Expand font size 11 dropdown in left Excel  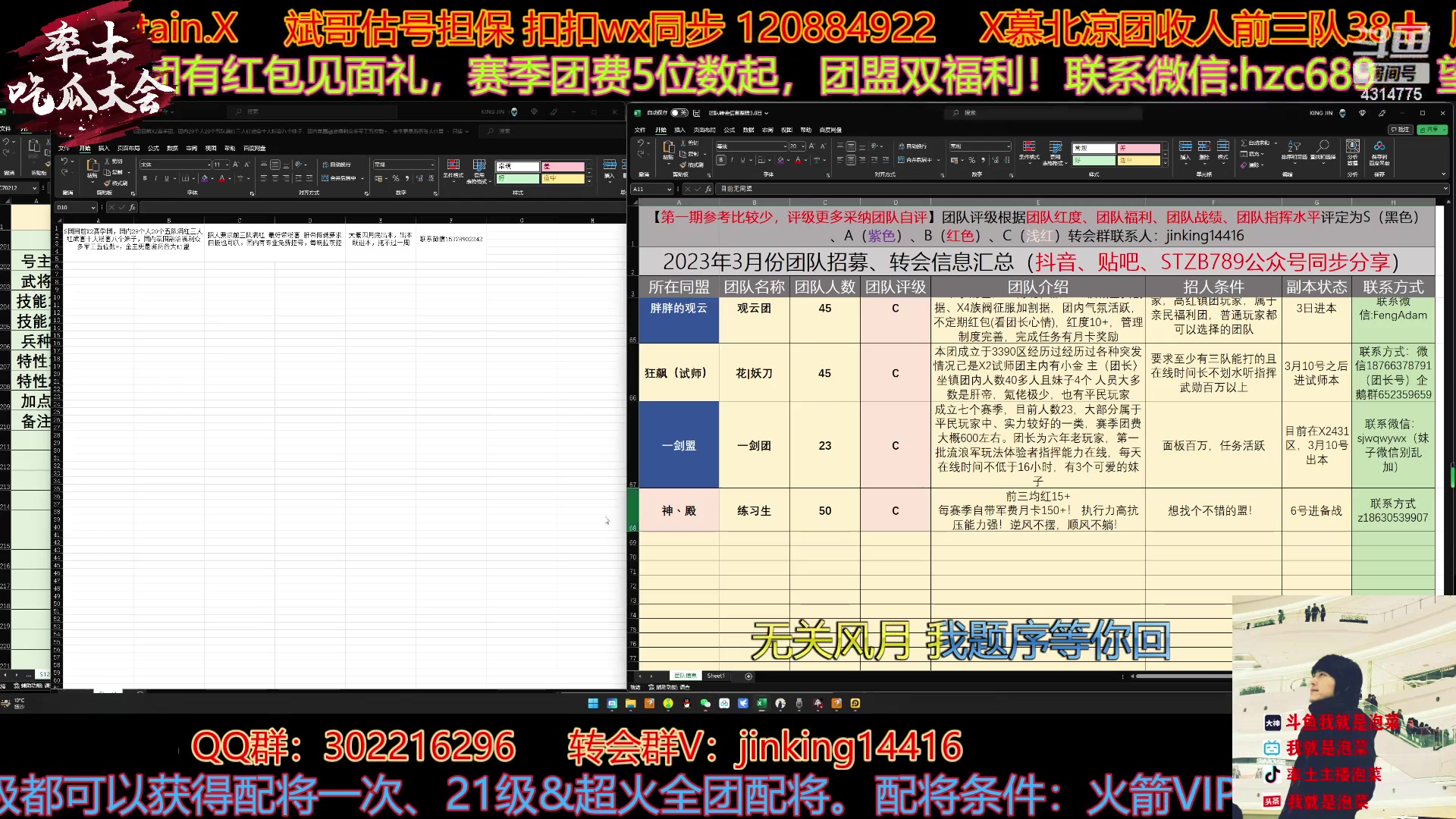(227, 165)
